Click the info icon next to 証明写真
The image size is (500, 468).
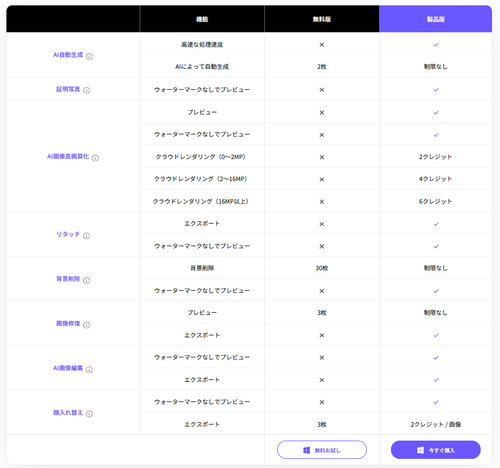point(86,90)
